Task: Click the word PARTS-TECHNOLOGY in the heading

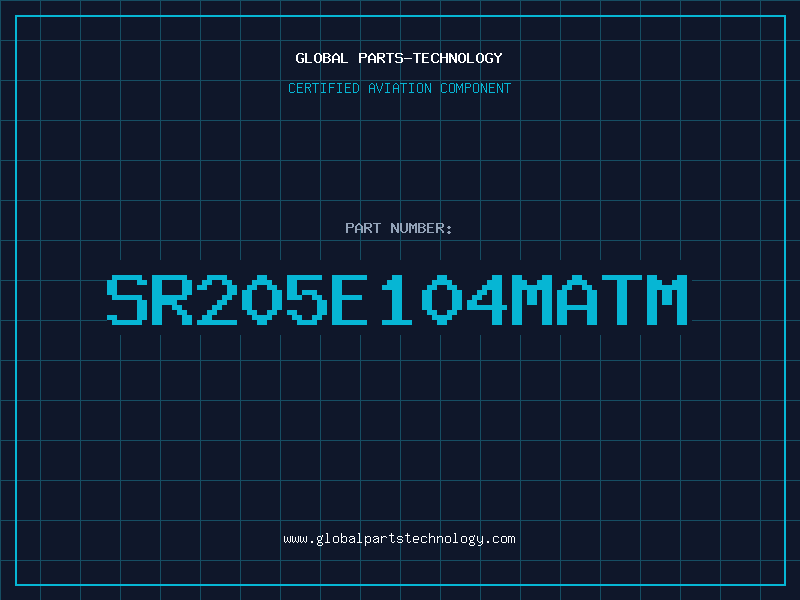Action: tap(431, 58)
